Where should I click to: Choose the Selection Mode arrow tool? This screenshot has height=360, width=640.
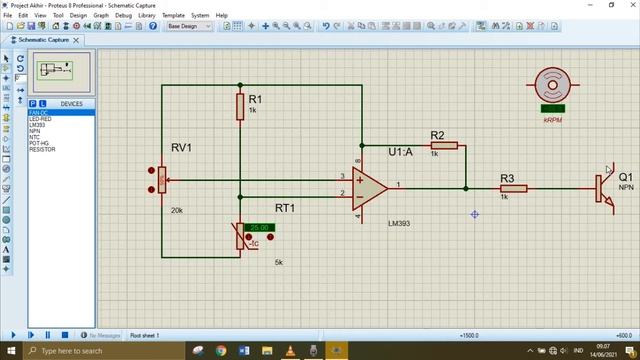(6, 59)
